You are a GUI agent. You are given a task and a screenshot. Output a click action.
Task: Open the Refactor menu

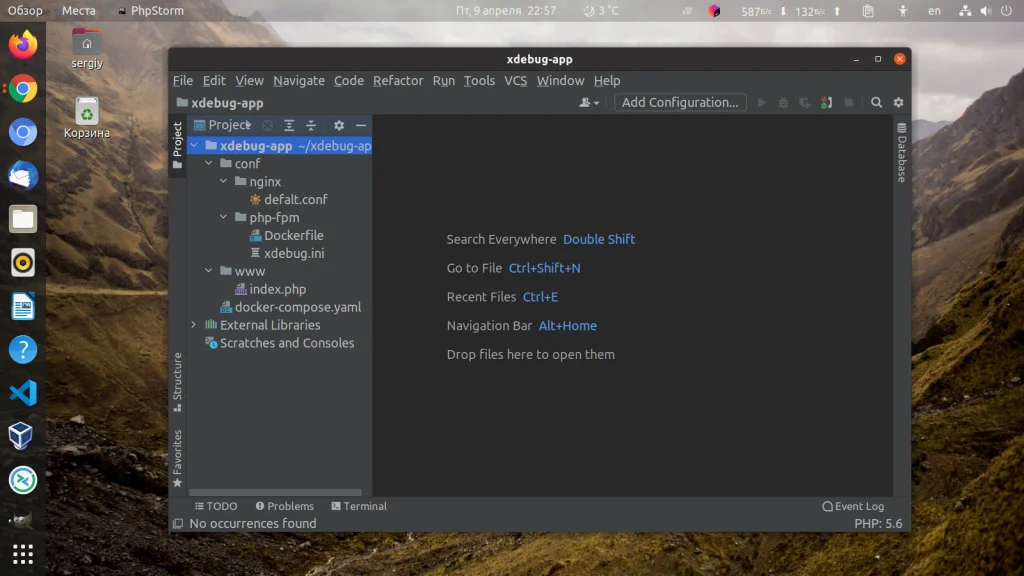(398, 81)
